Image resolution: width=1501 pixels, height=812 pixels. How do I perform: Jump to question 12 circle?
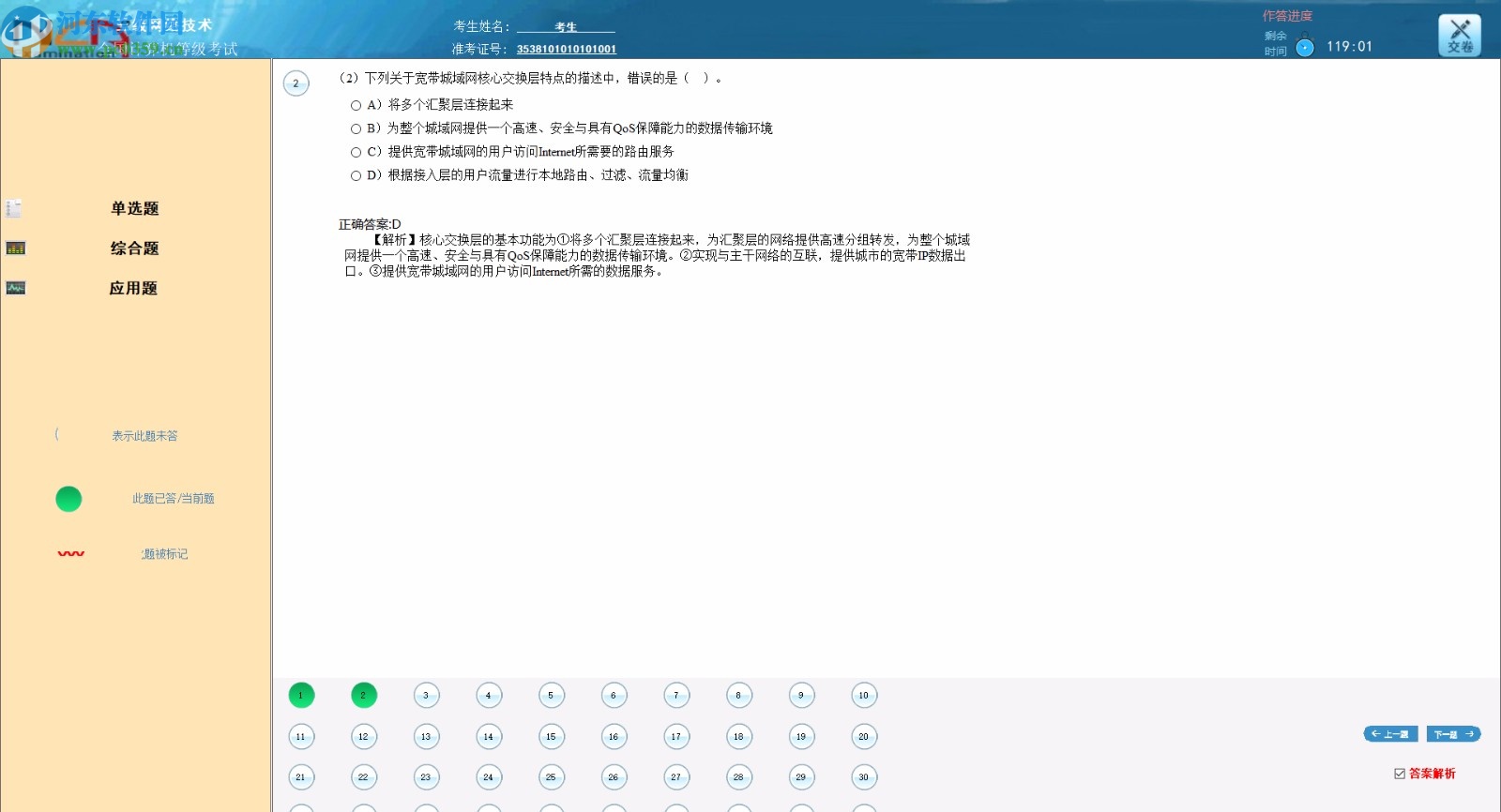click(364, 736)
